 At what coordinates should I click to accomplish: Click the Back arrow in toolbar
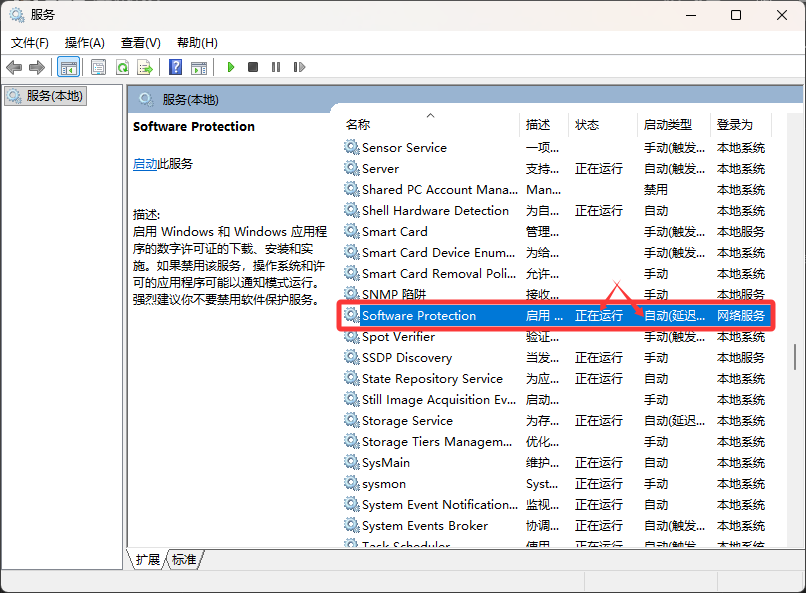pyautogui.click(x=14, y=67)
